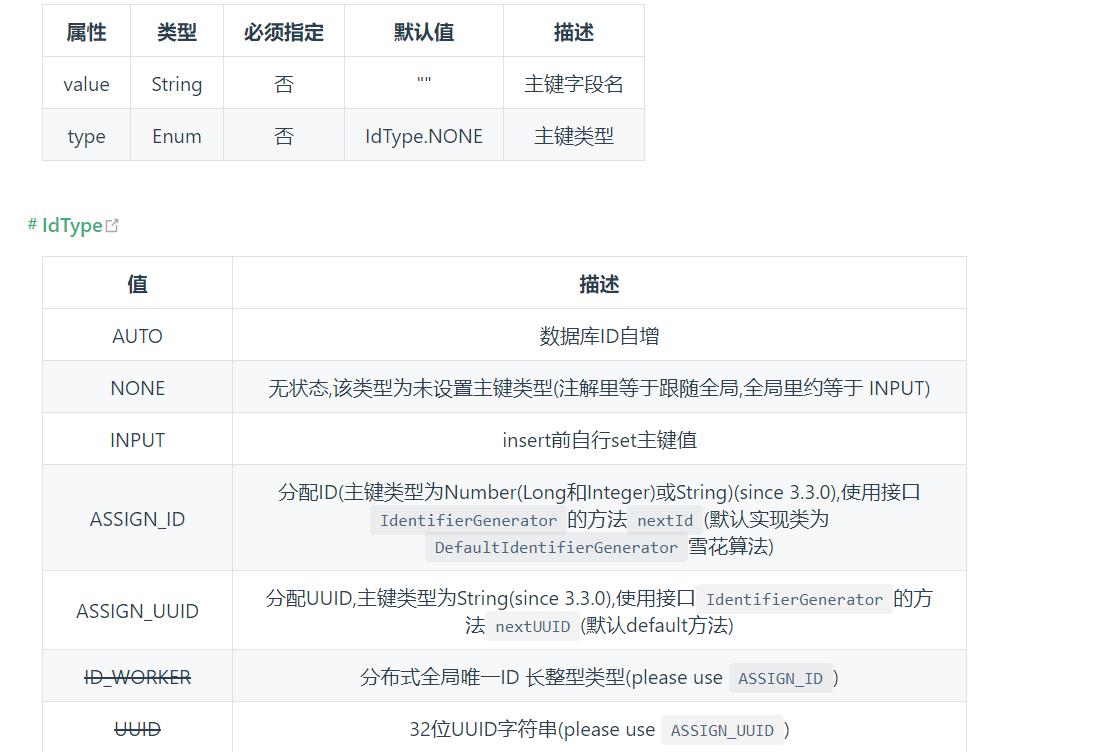Click ASSIGN_UUID code in the UUID row
Screen dimensions: 1104x752
[x=722, y=730]
